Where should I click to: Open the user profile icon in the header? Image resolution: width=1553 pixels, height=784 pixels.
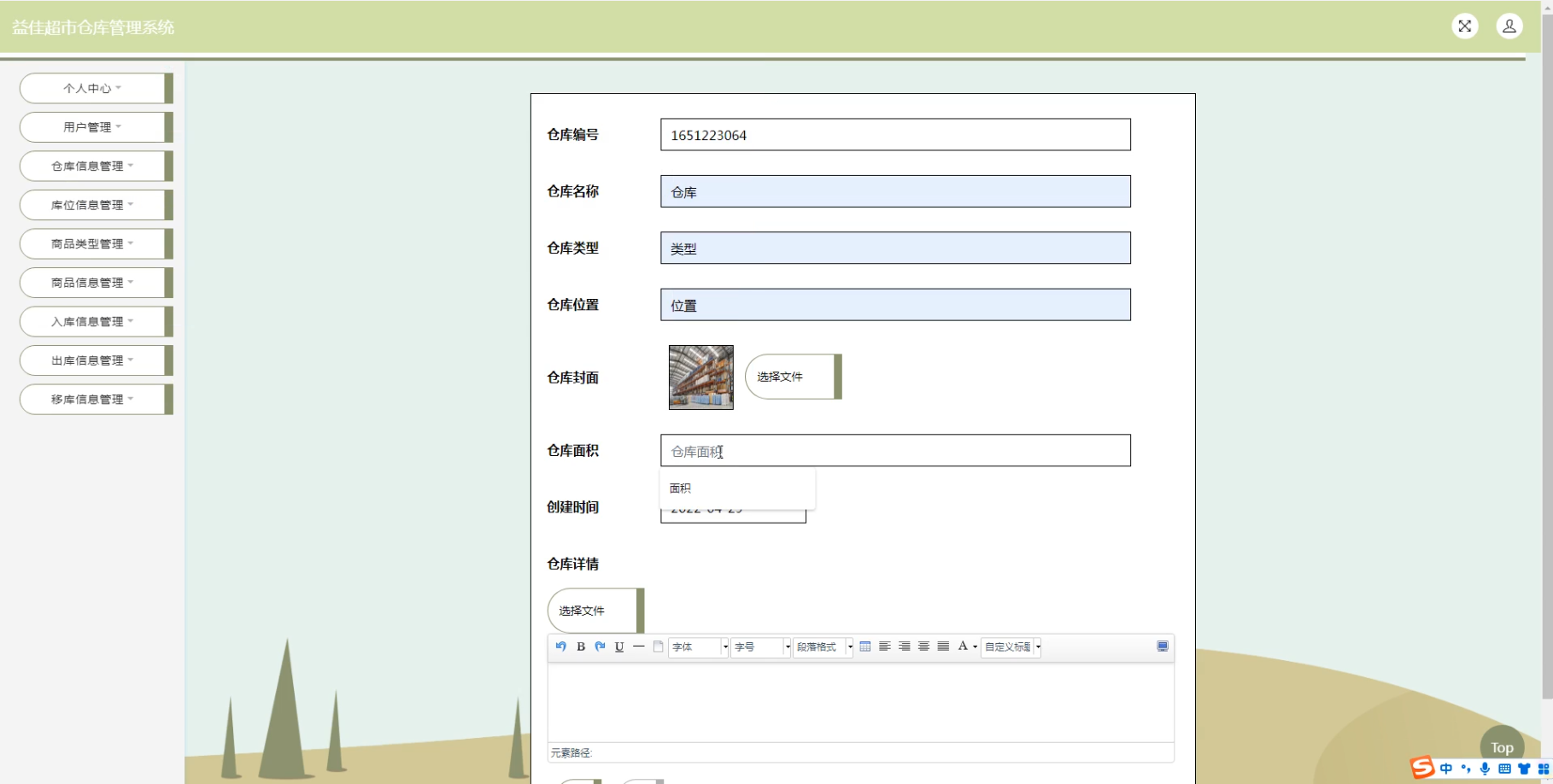(1509, 26)
